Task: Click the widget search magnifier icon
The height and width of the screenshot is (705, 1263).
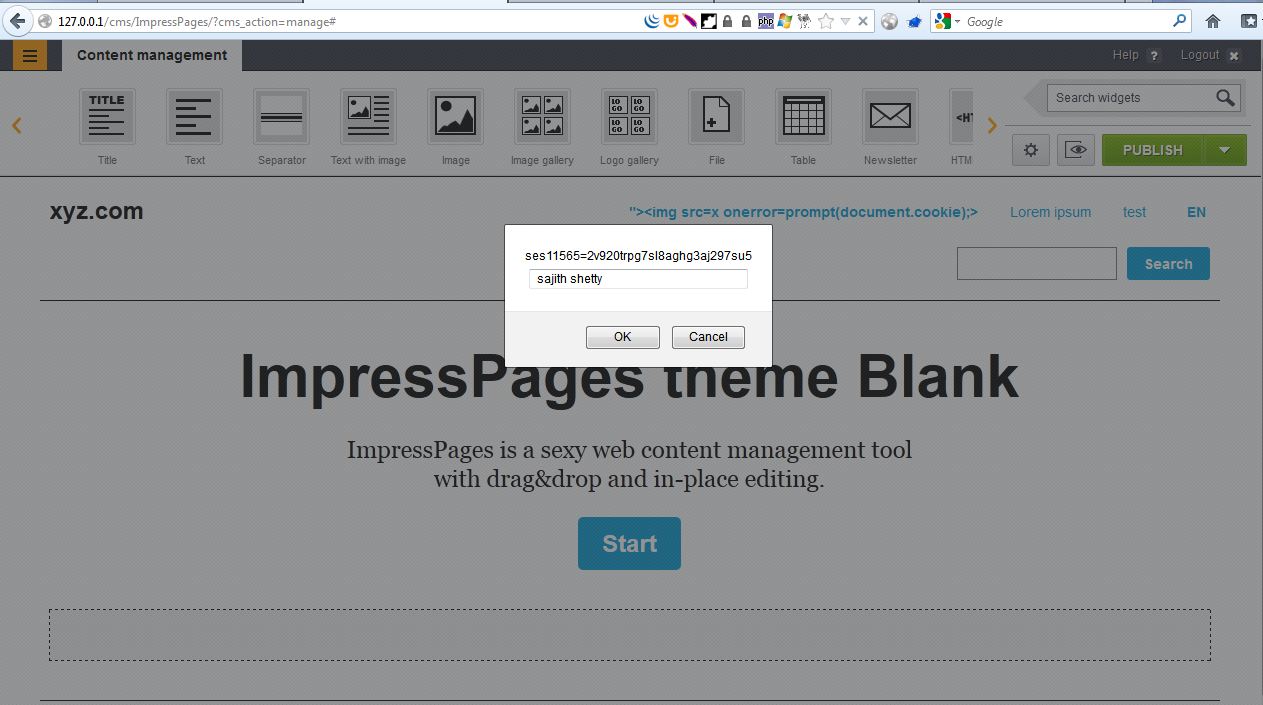Action: 1225,97
